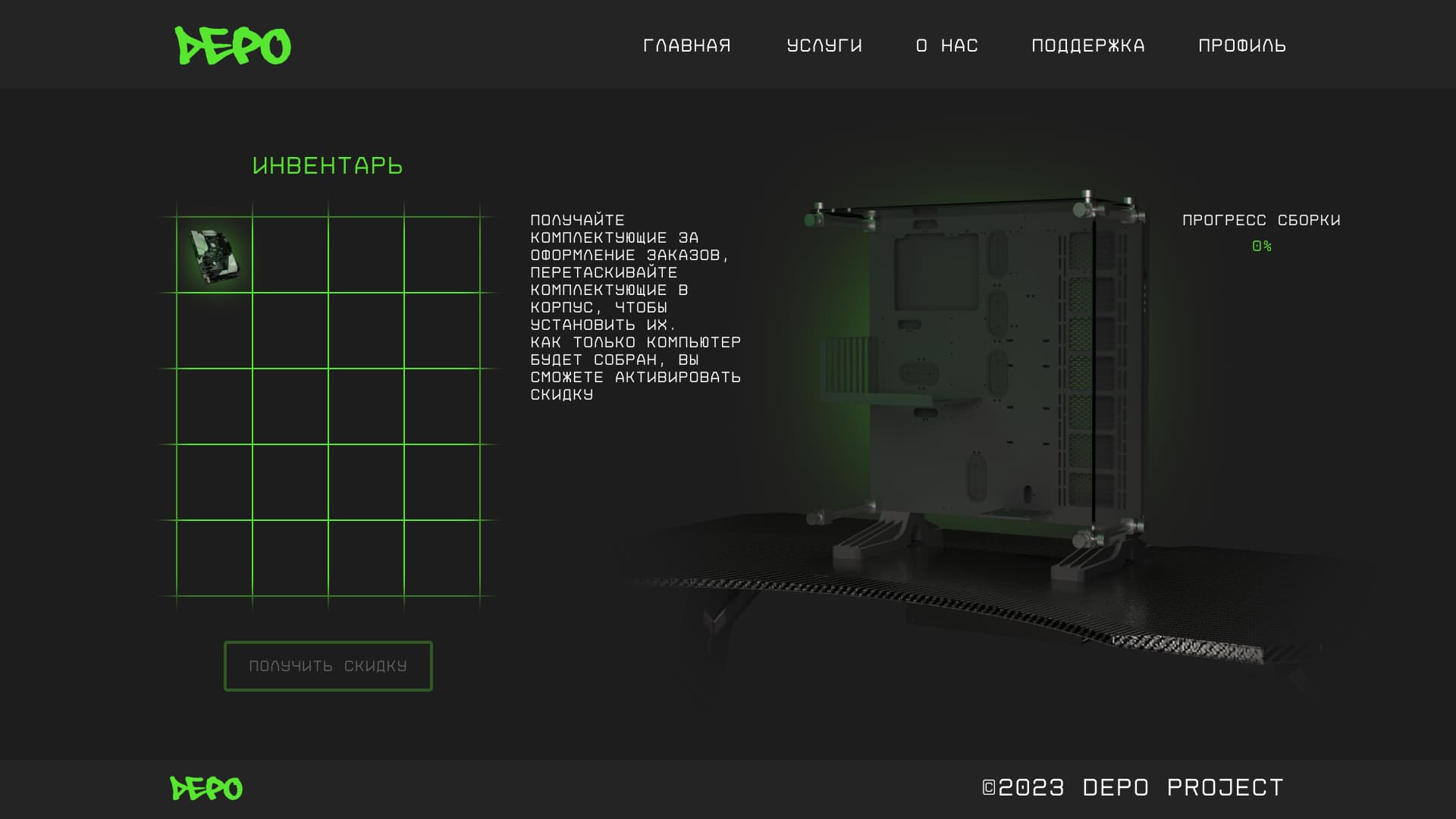Click the instructions text paragraph
Image resolution: width=1456 pixels, height=819 pixels.
(635, 307)
